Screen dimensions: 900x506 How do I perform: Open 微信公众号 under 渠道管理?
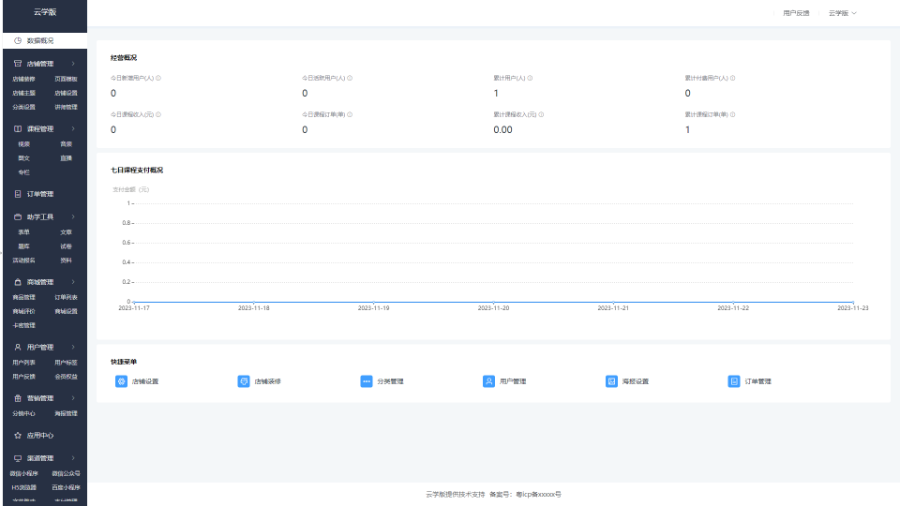[x=66, y=474]
